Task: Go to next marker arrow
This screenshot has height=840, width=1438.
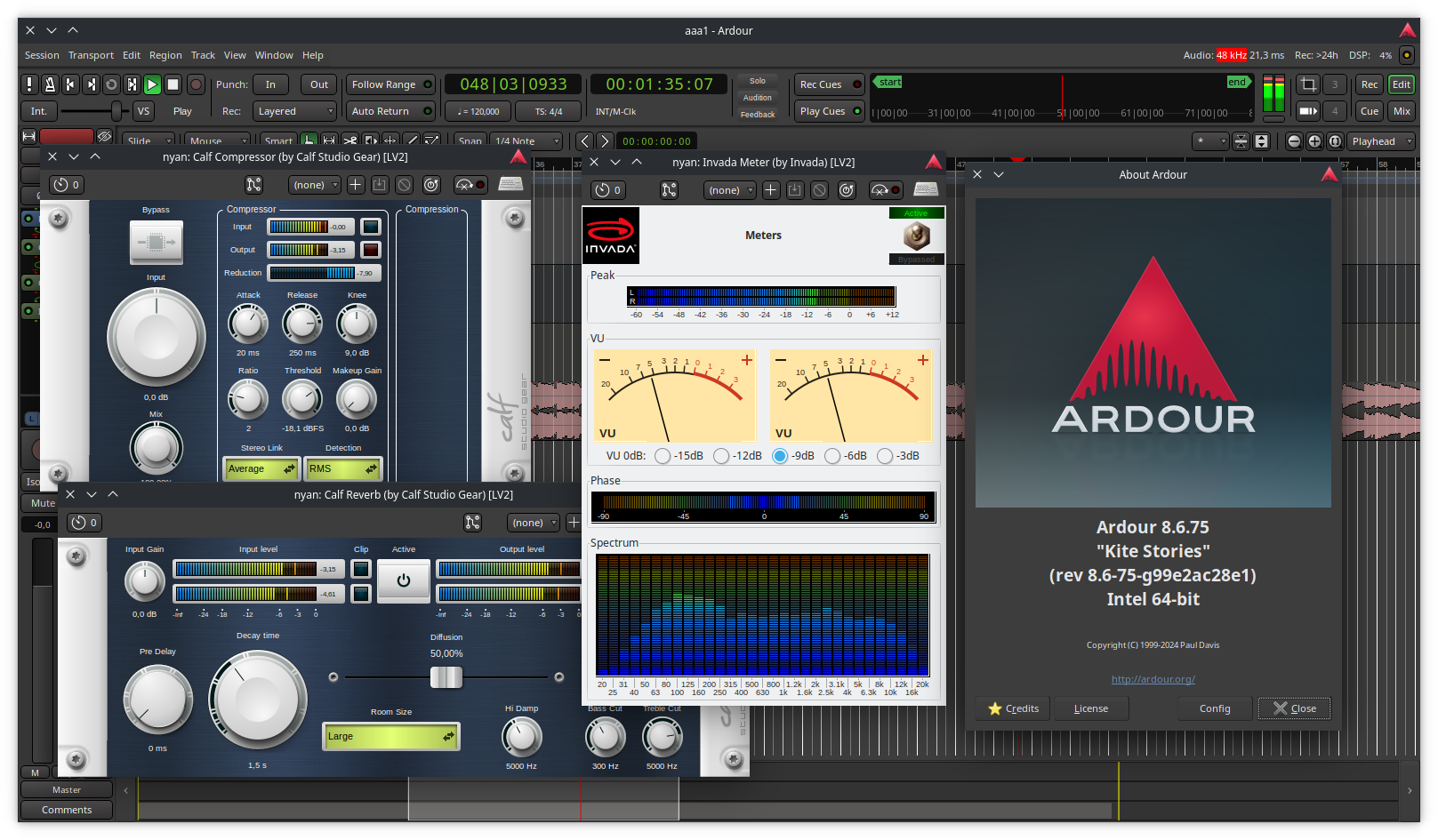Action: [x=605, y=141]
